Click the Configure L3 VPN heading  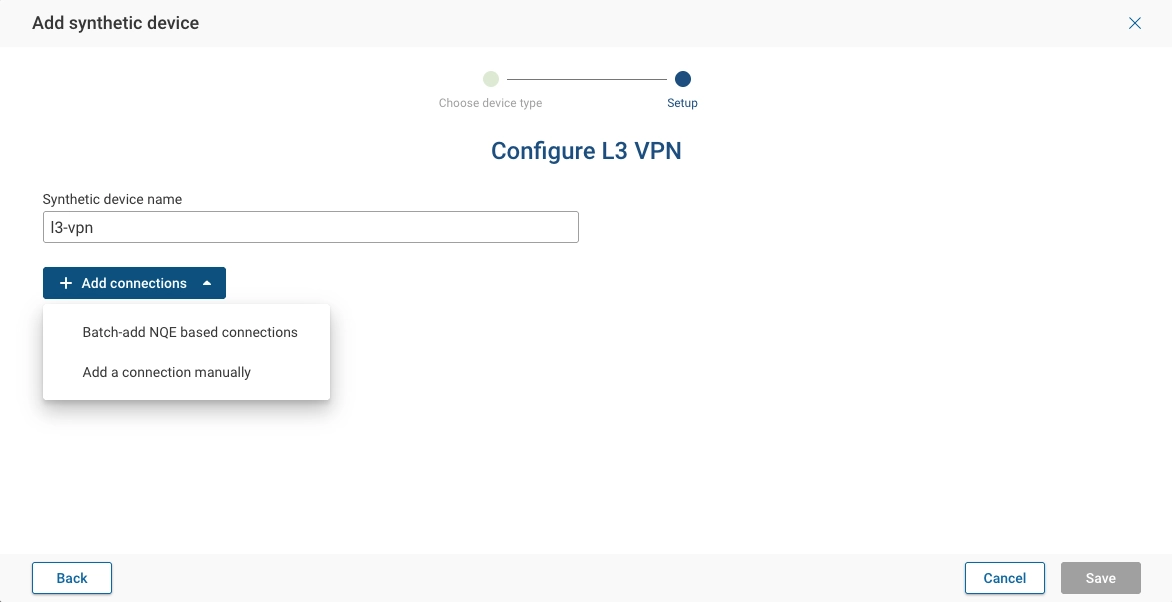point(586,151)
